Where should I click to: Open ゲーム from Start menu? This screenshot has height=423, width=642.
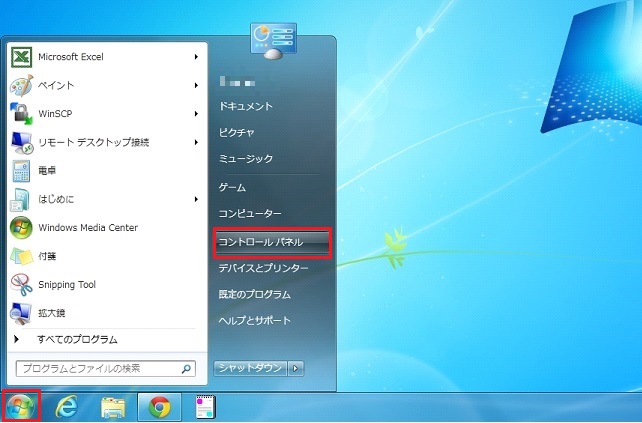232,188
